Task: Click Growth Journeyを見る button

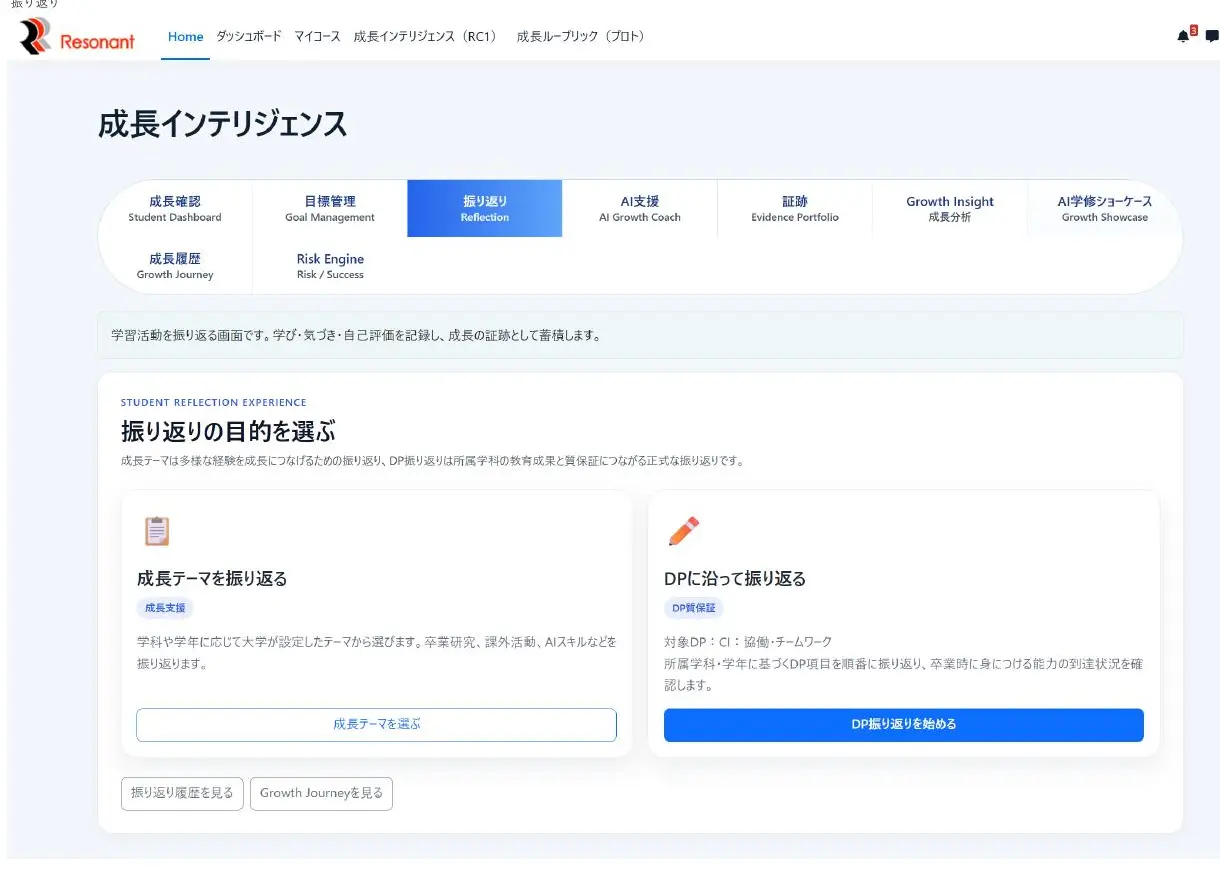Action: [321, 793]
